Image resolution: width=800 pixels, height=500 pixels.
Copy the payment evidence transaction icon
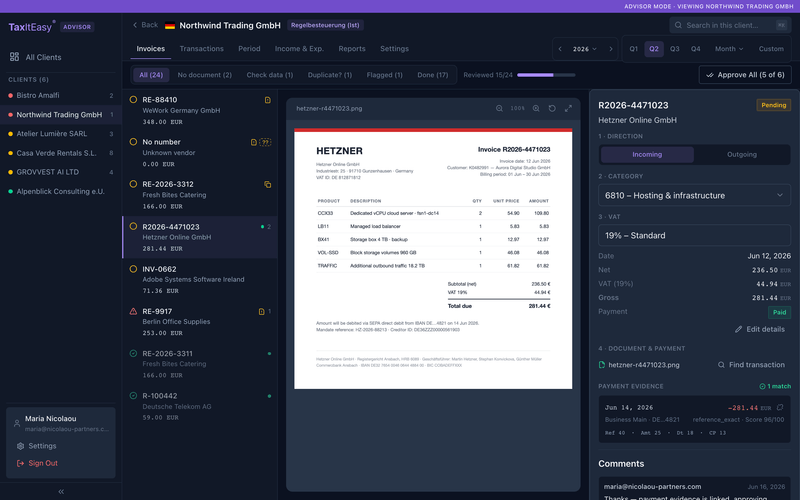coord(780,407)
